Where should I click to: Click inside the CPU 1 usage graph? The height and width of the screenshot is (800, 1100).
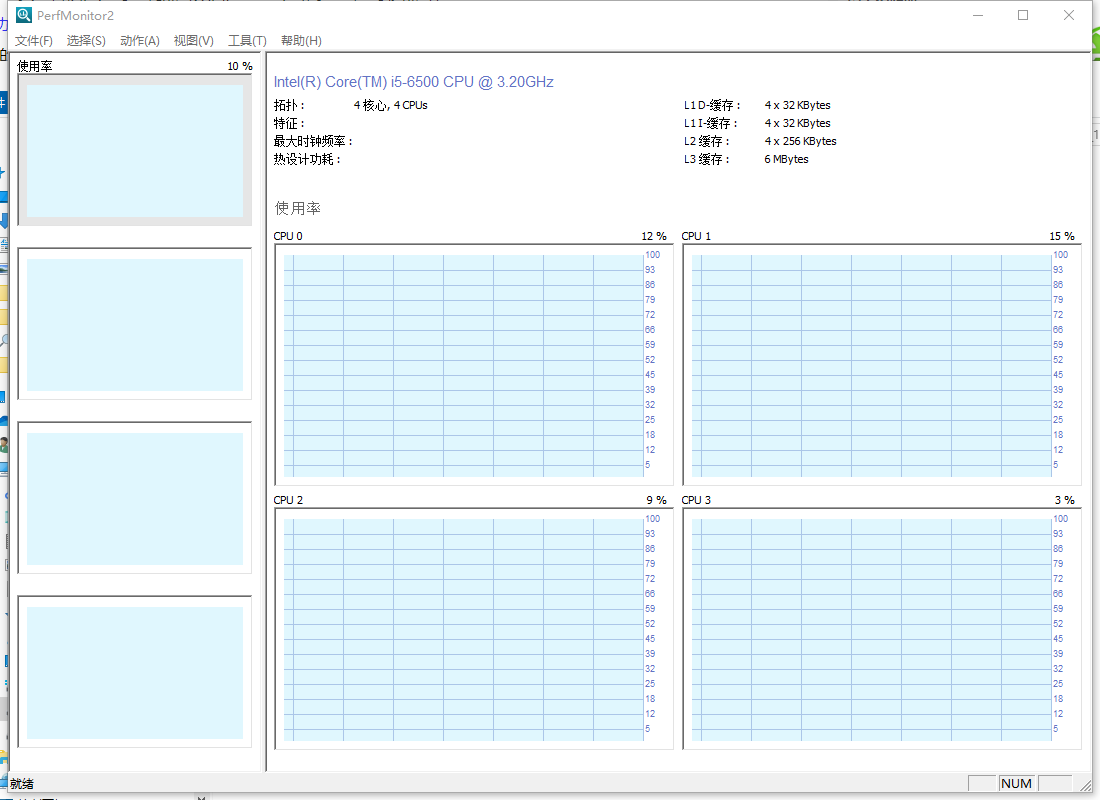click(x=871, y=364)
